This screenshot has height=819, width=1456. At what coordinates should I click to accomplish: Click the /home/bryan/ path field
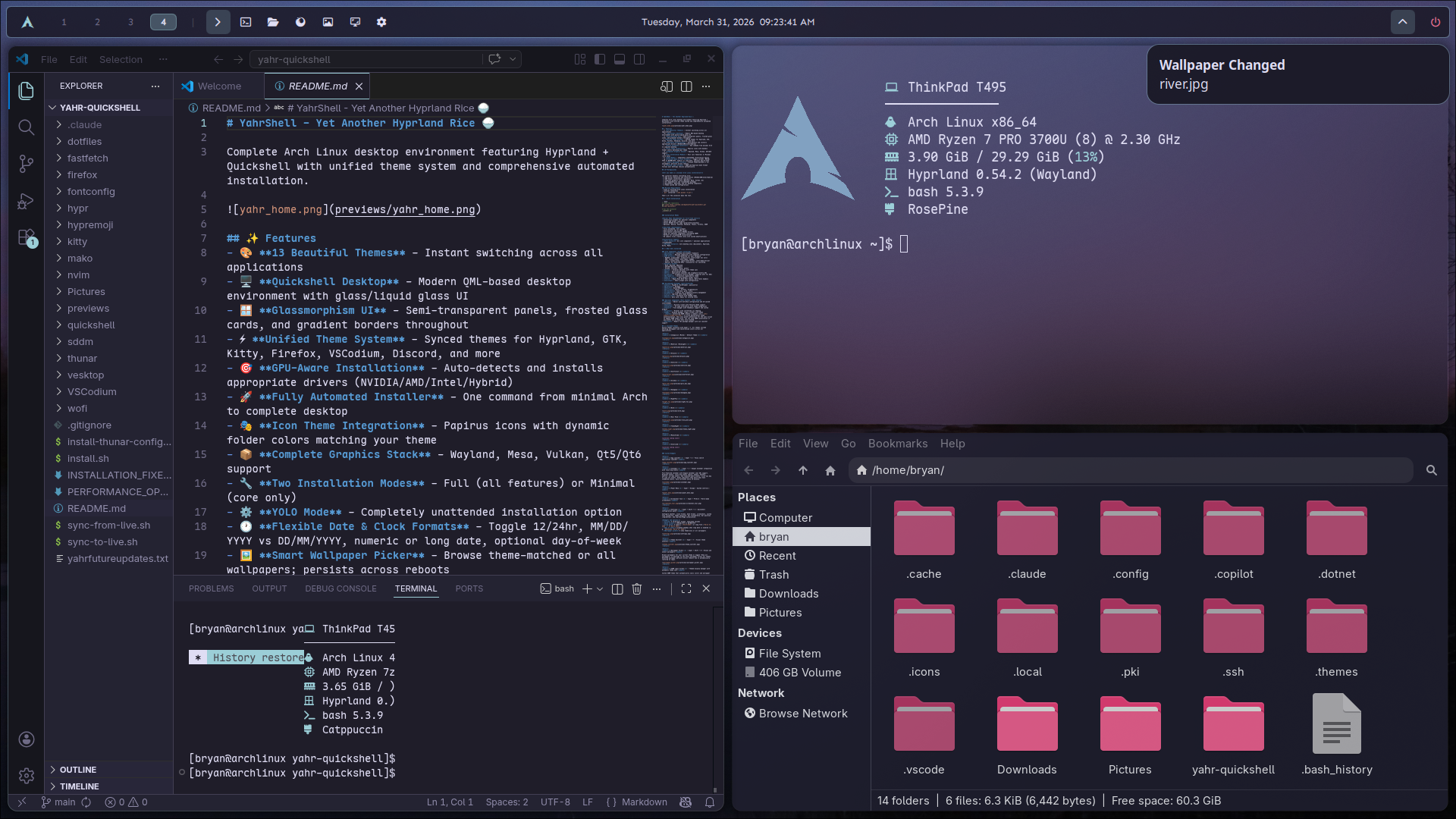pos(1131,470)
